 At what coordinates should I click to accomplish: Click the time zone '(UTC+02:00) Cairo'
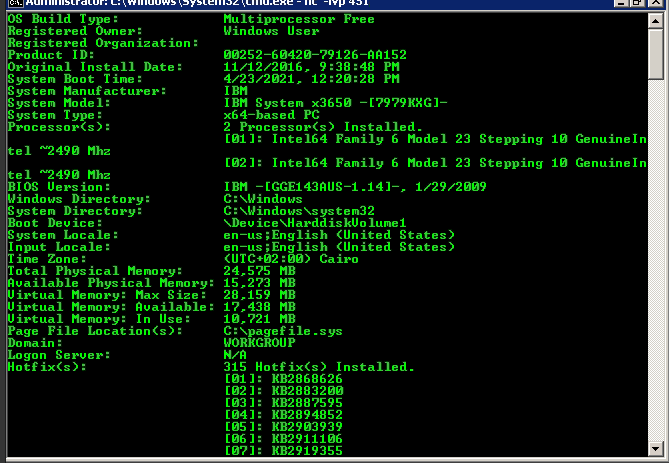pos(291,259)
